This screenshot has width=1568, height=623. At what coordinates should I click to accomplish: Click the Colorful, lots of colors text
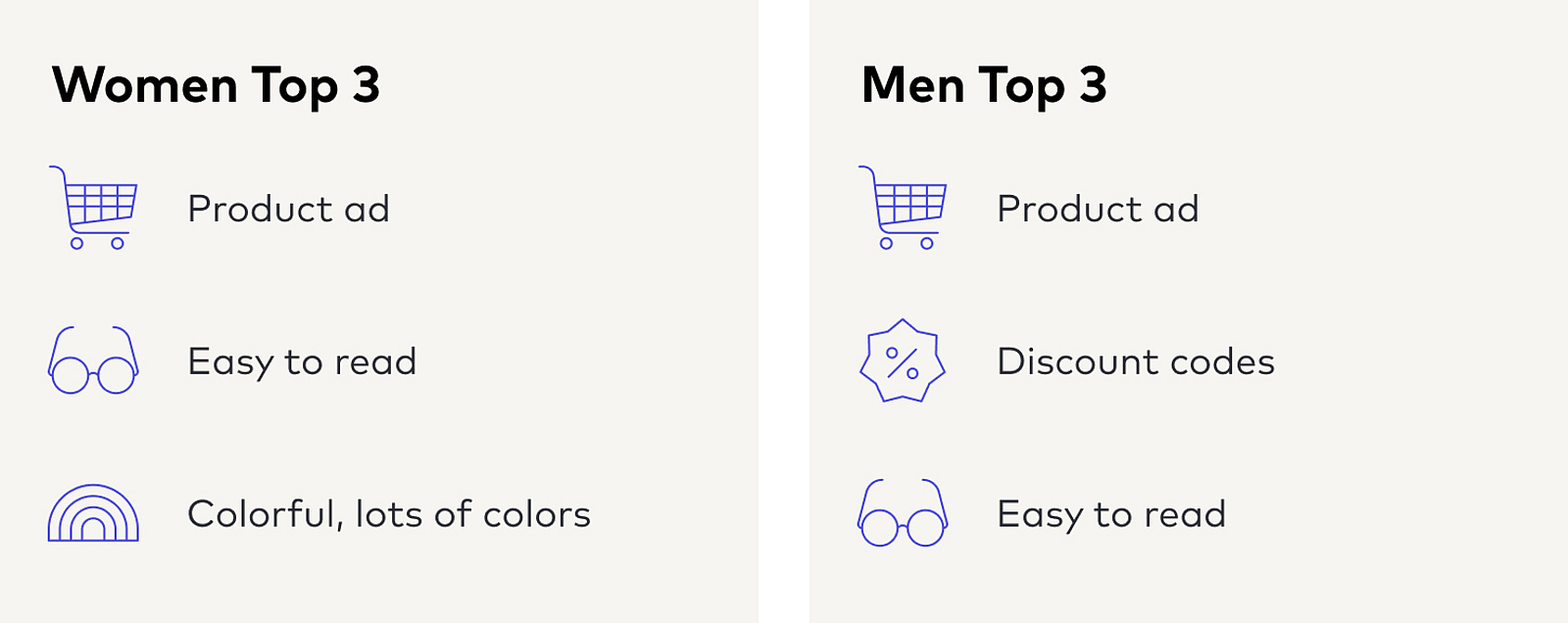pos(389,514)
